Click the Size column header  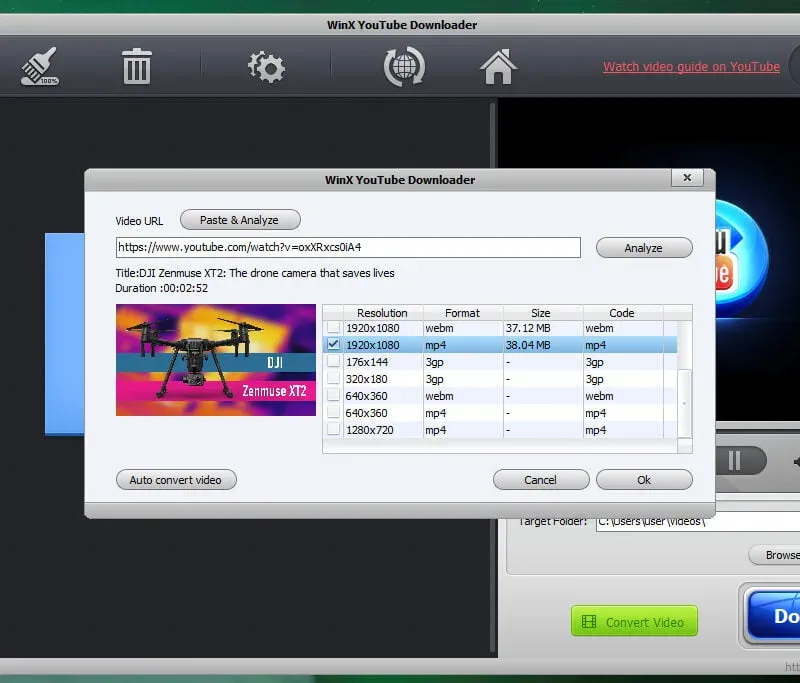pos(542,313)
